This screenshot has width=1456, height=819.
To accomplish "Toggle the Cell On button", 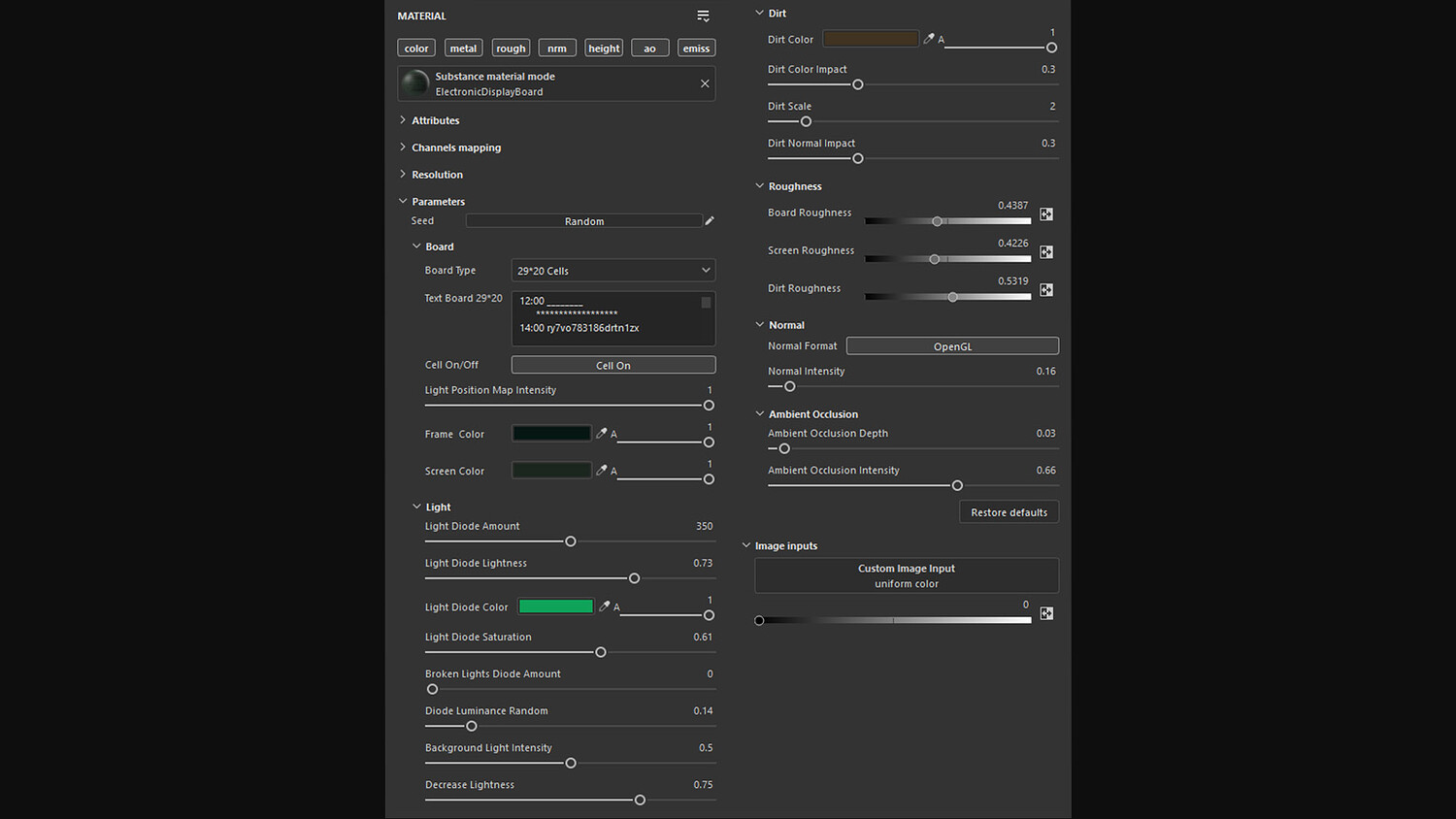I will point(612,365).
